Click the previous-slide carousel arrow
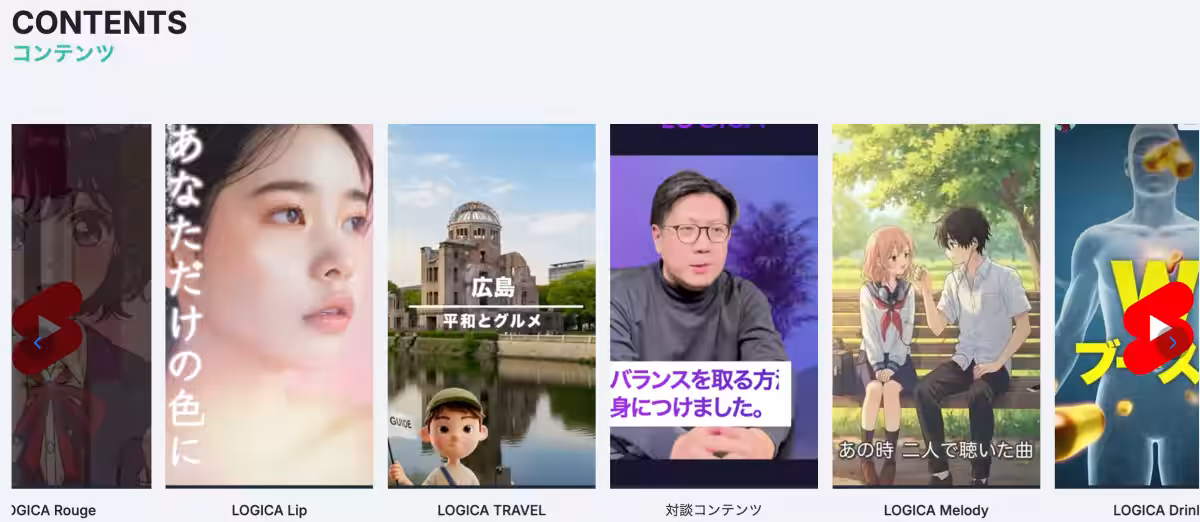Screen dimensions: 1200x522 pyautogui.click(x=38, y=342)
